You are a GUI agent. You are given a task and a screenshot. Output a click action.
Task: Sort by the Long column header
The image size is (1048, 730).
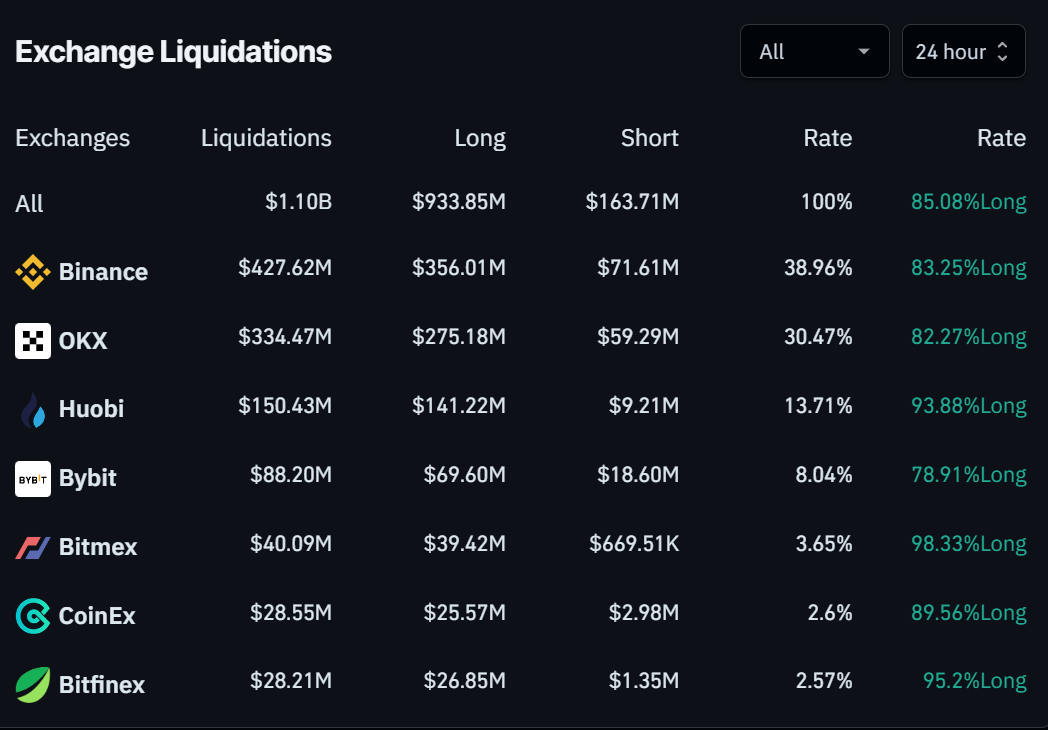[x=480, y=138]
